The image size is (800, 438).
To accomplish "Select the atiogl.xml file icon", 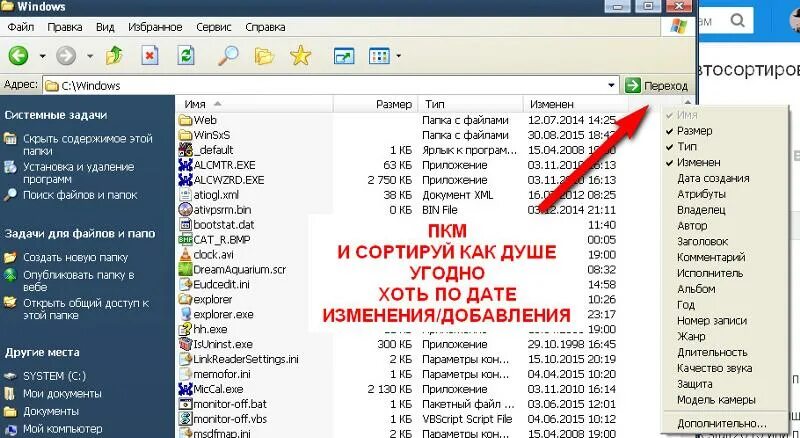I will coord(185,194).
